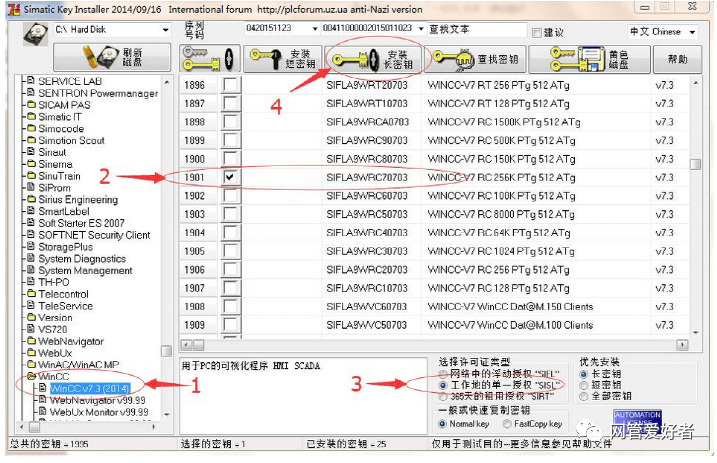
Task: Click the key disk save button
Action: [590, 59]
